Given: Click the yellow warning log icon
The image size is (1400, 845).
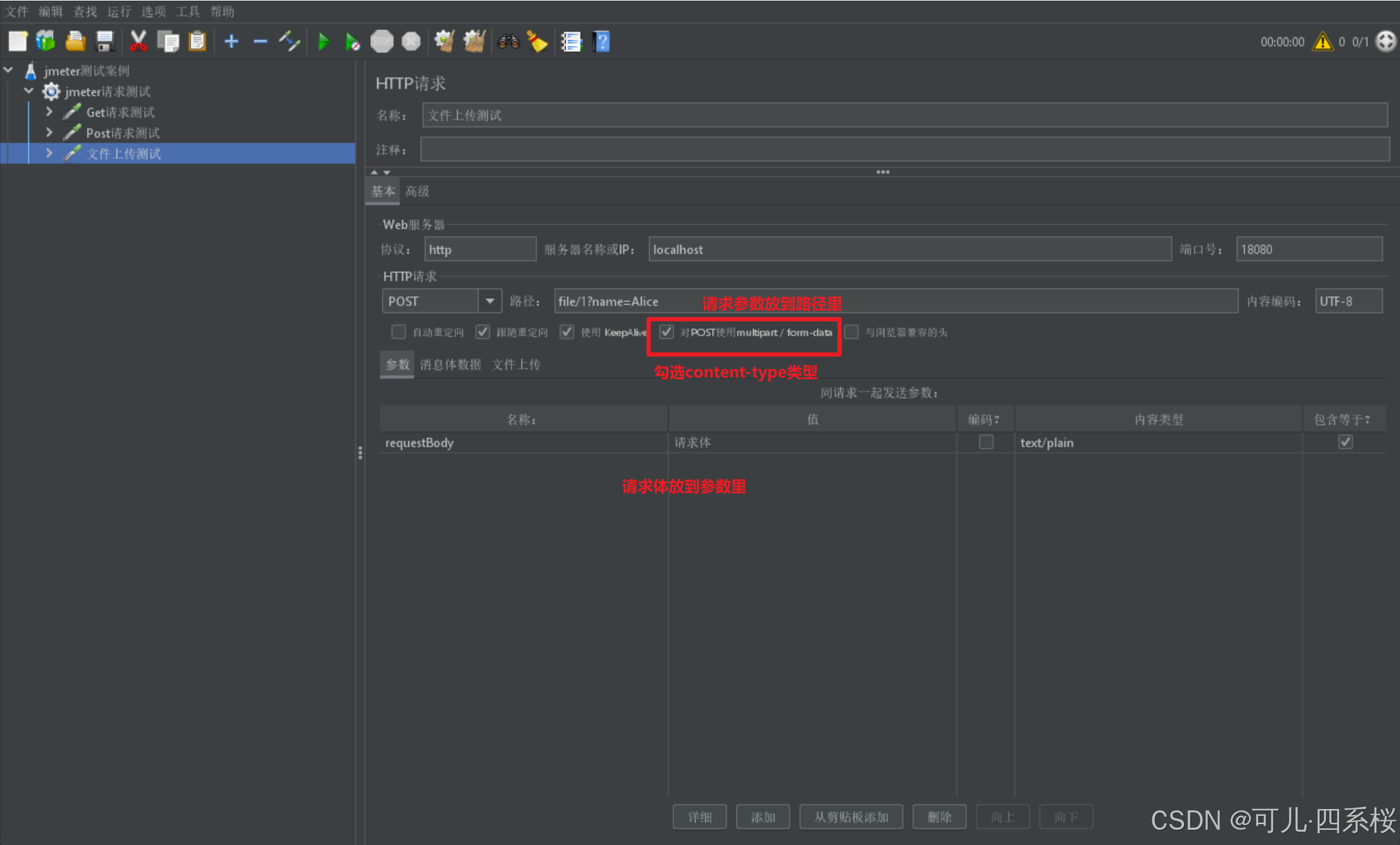Looking at the screenshot, I should (x=1322, y=42).
